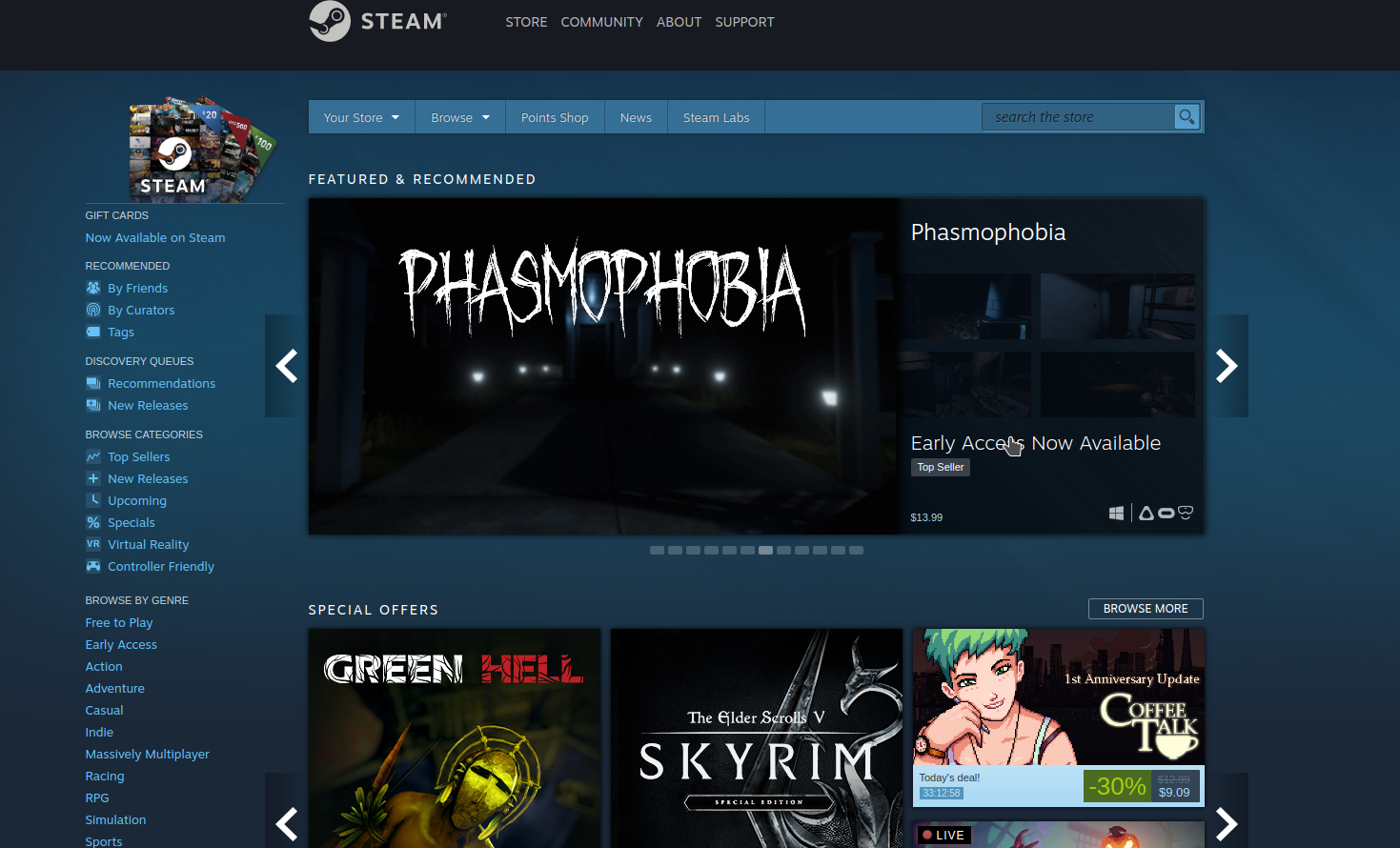Open New Releases under Discovery Queues
This screenshot has width=1400, height=848.
(148, 405)
